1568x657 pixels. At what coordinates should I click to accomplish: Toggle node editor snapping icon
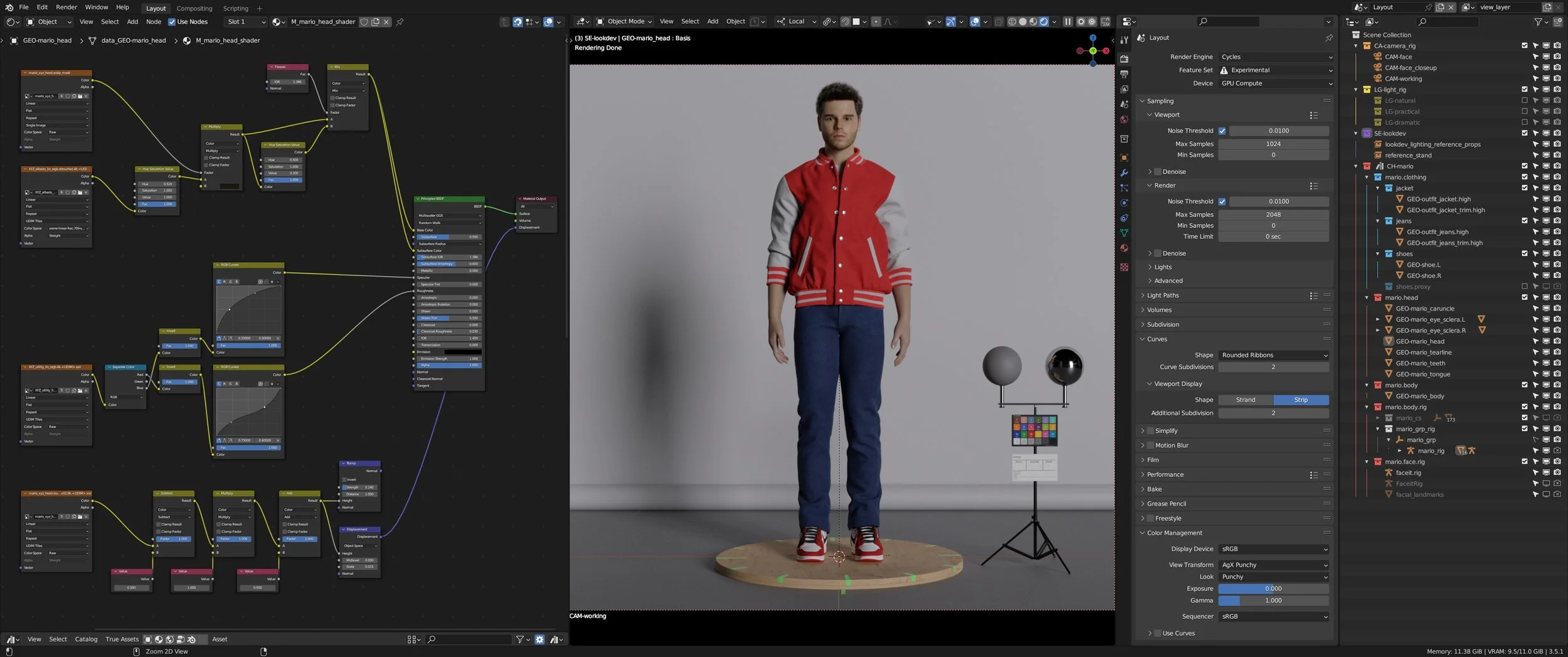pos(517,22)
